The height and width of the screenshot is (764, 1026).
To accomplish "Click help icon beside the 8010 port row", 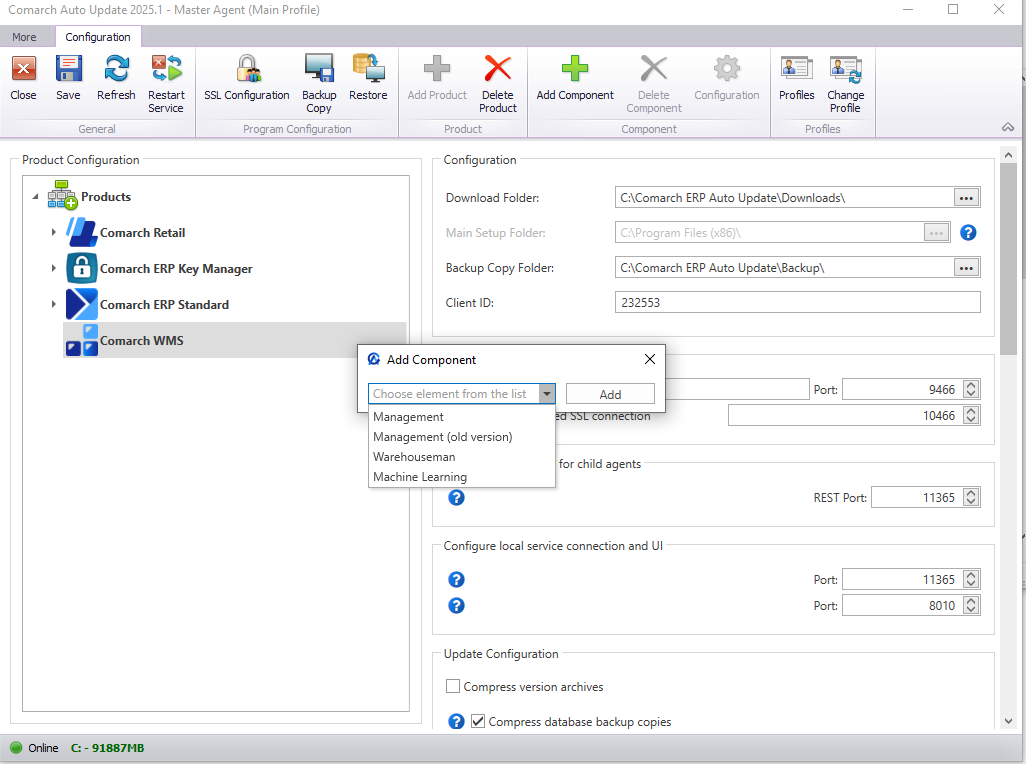I will 456,606.
